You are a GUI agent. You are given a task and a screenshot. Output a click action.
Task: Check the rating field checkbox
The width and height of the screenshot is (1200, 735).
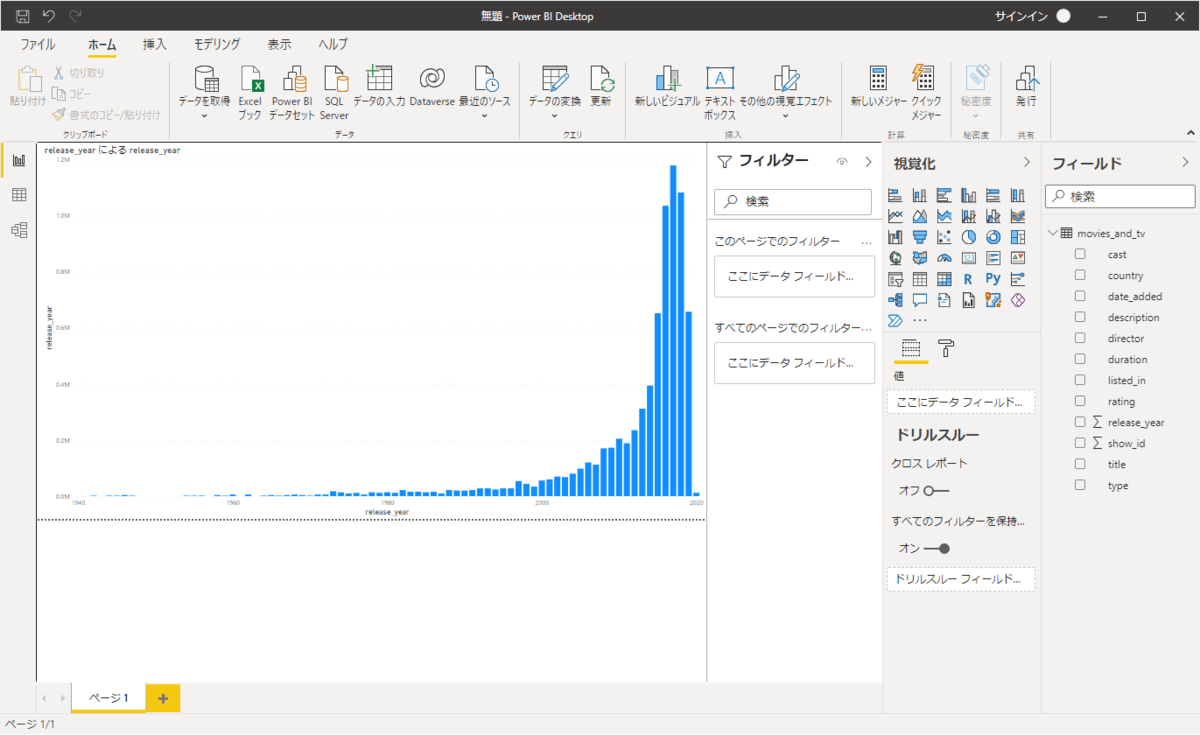[x=1080, y=401]
